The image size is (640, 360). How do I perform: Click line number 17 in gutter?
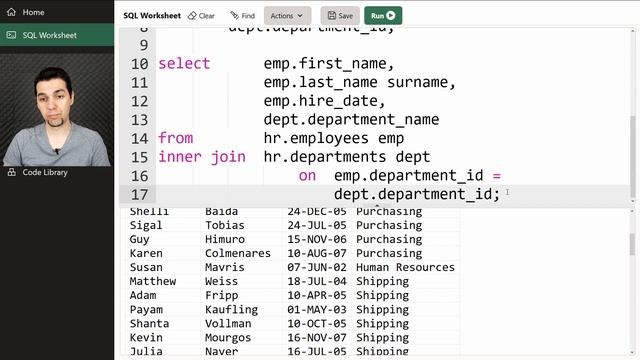tap(140, 195)
